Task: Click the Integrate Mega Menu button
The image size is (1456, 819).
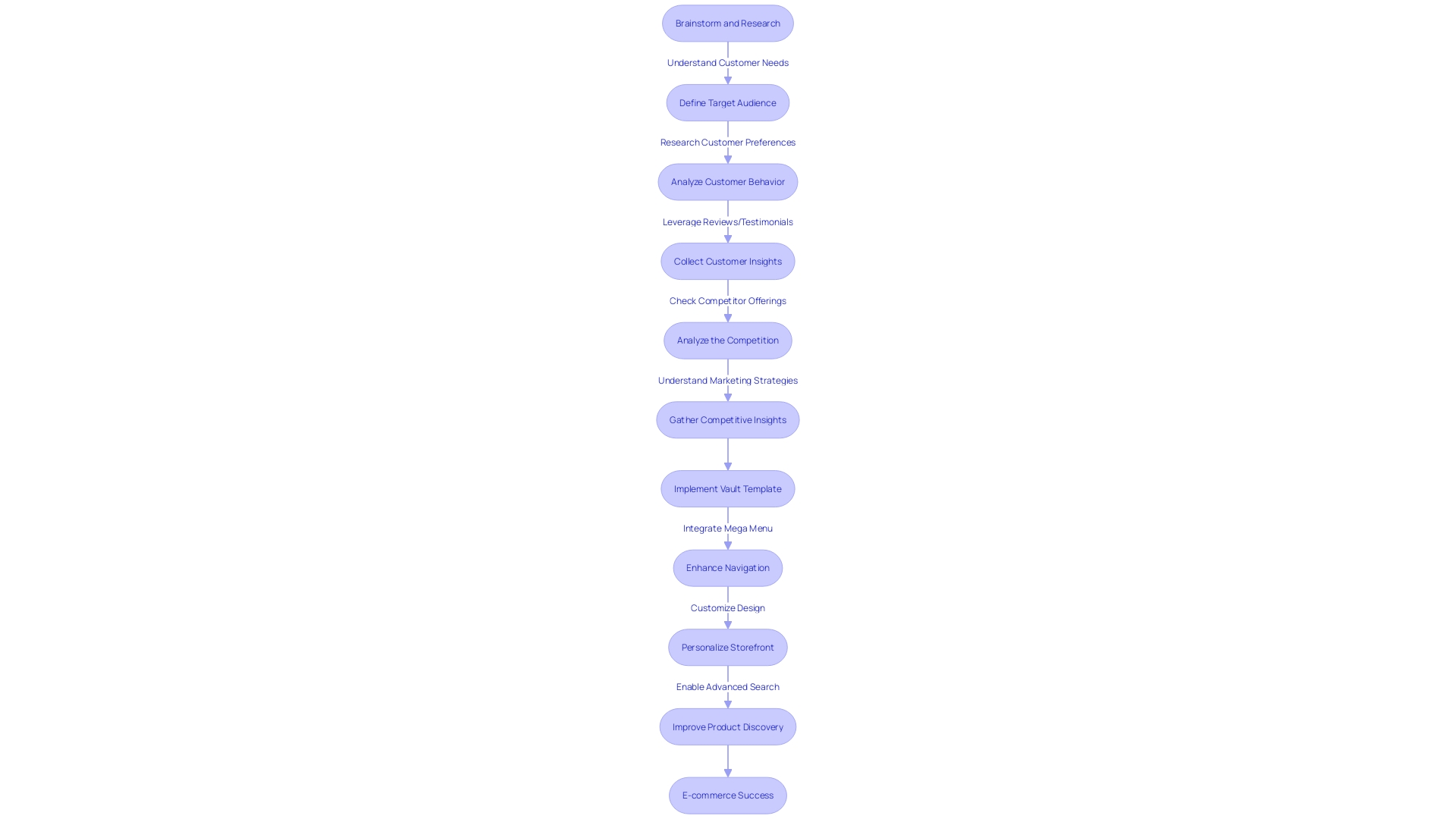Action: 728,527
